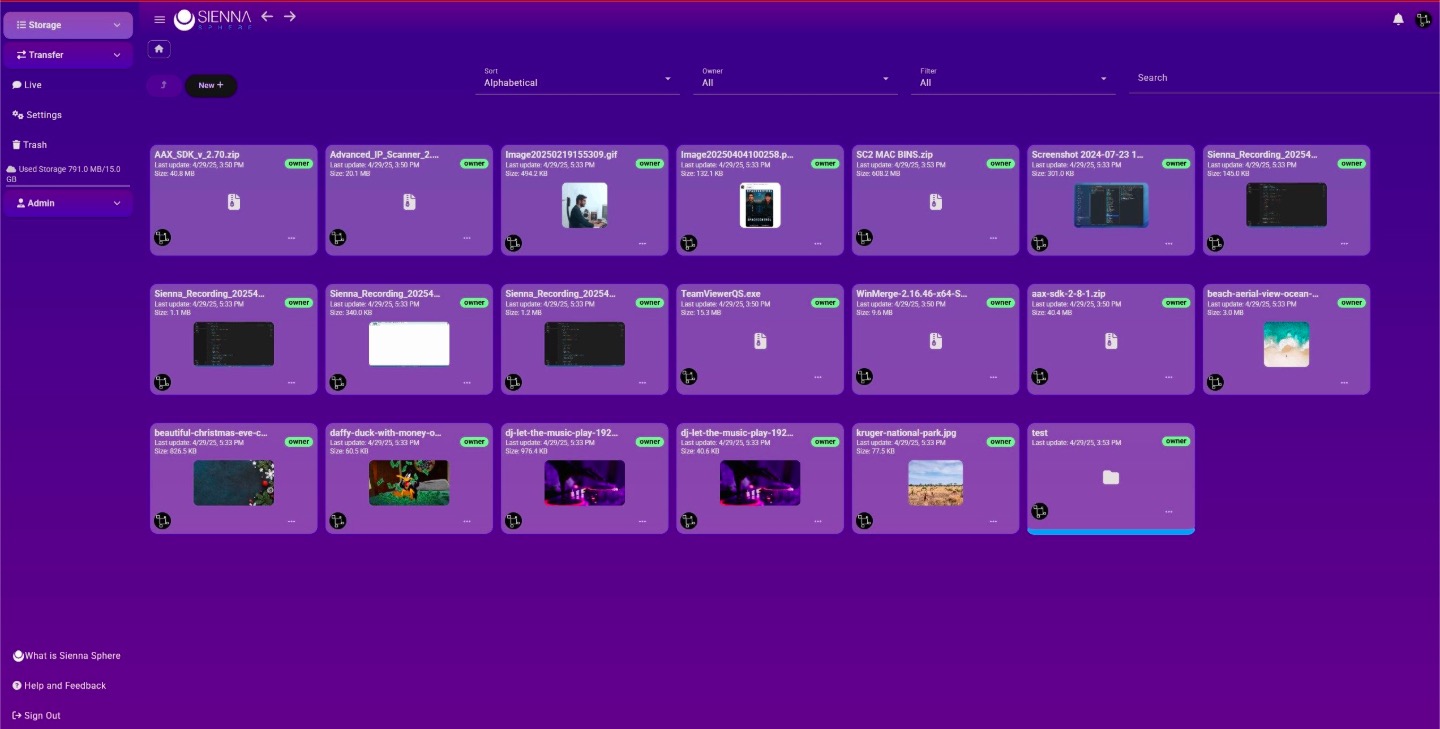Click owner avatar on Image20250219155309.gif card
Screen dimensions: 1440x729
[513, 242]
